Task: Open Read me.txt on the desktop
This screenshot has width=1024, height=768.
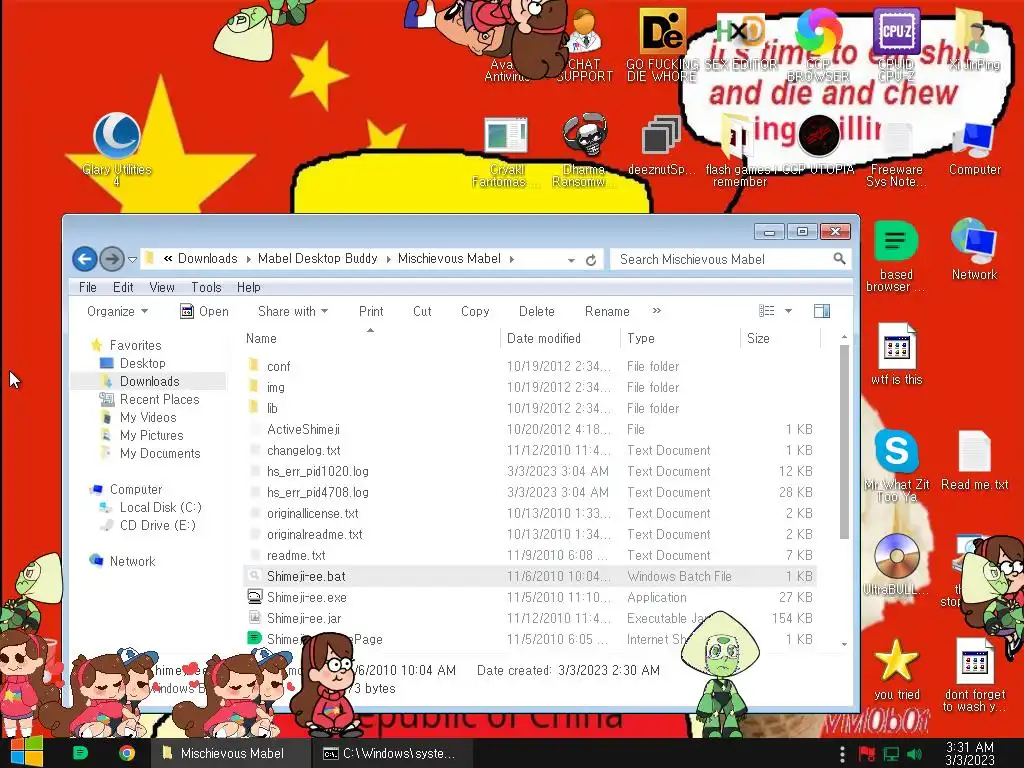Action: click(x=974, y=460)
